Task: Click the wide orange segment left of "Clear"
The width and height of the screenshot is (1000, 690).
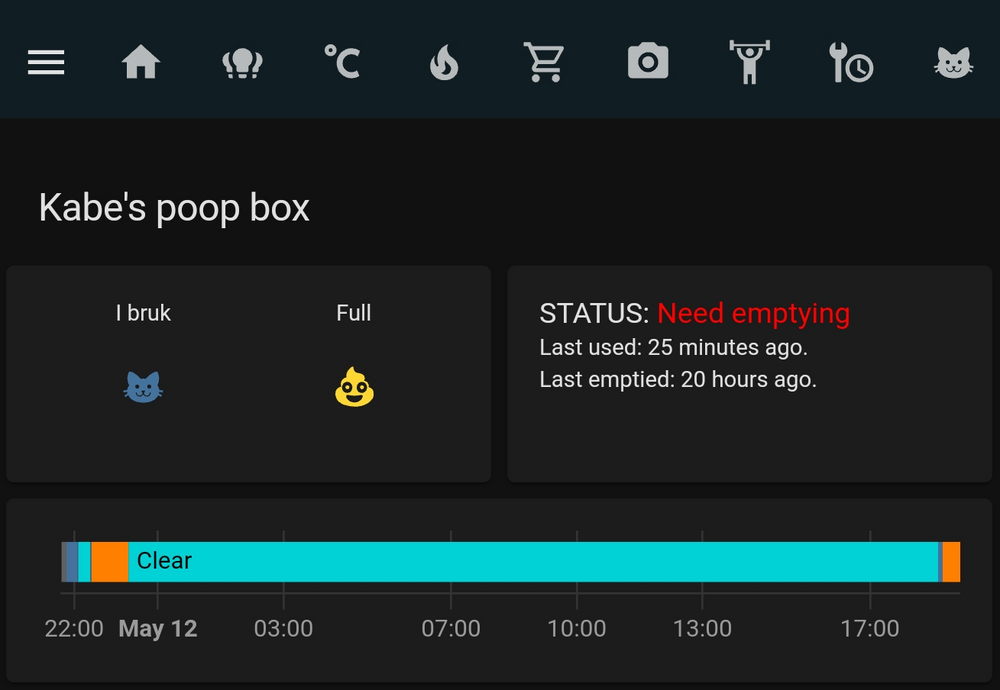Action: (x=110, y=561)
